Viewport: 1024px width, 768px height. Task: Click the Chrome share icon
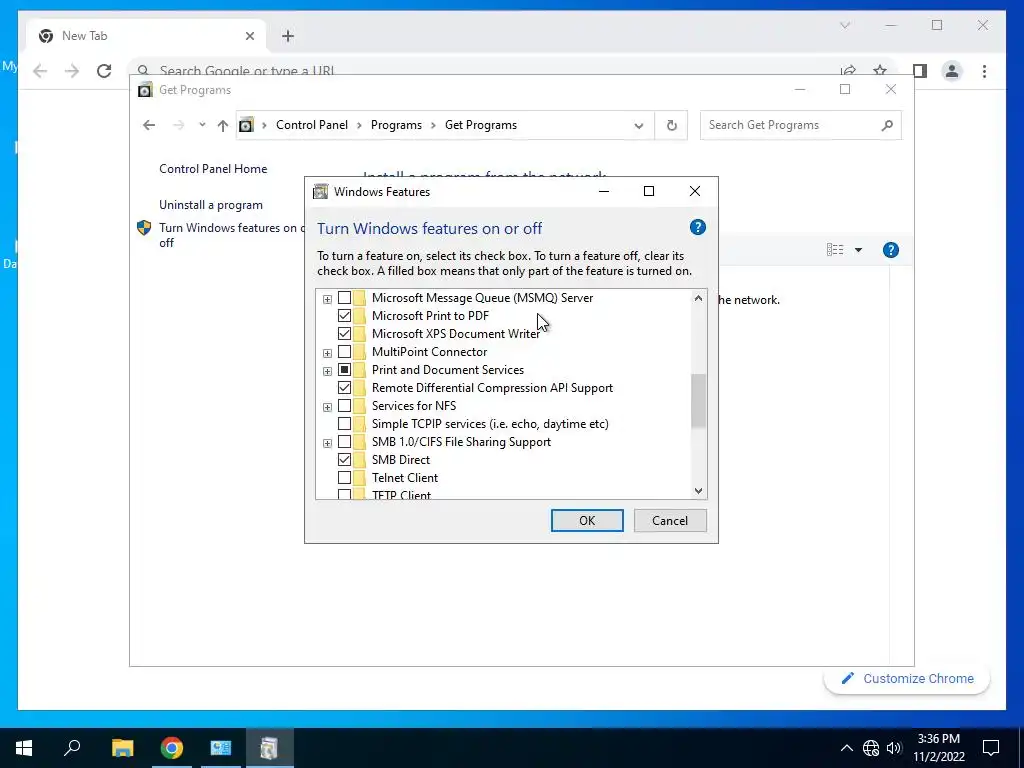pyautogui.click(x=848, y=70)
